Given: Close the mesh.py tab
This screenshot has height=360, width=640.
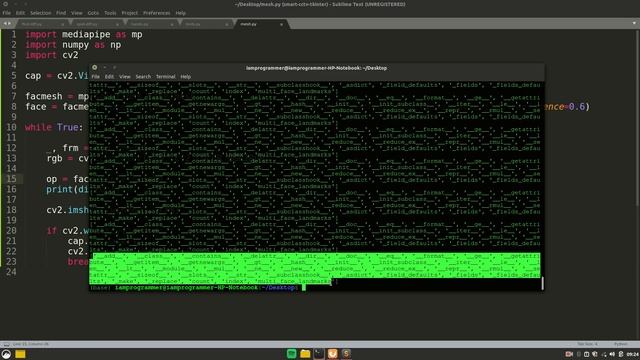Looking at the screenshot, I should point(281,24).
